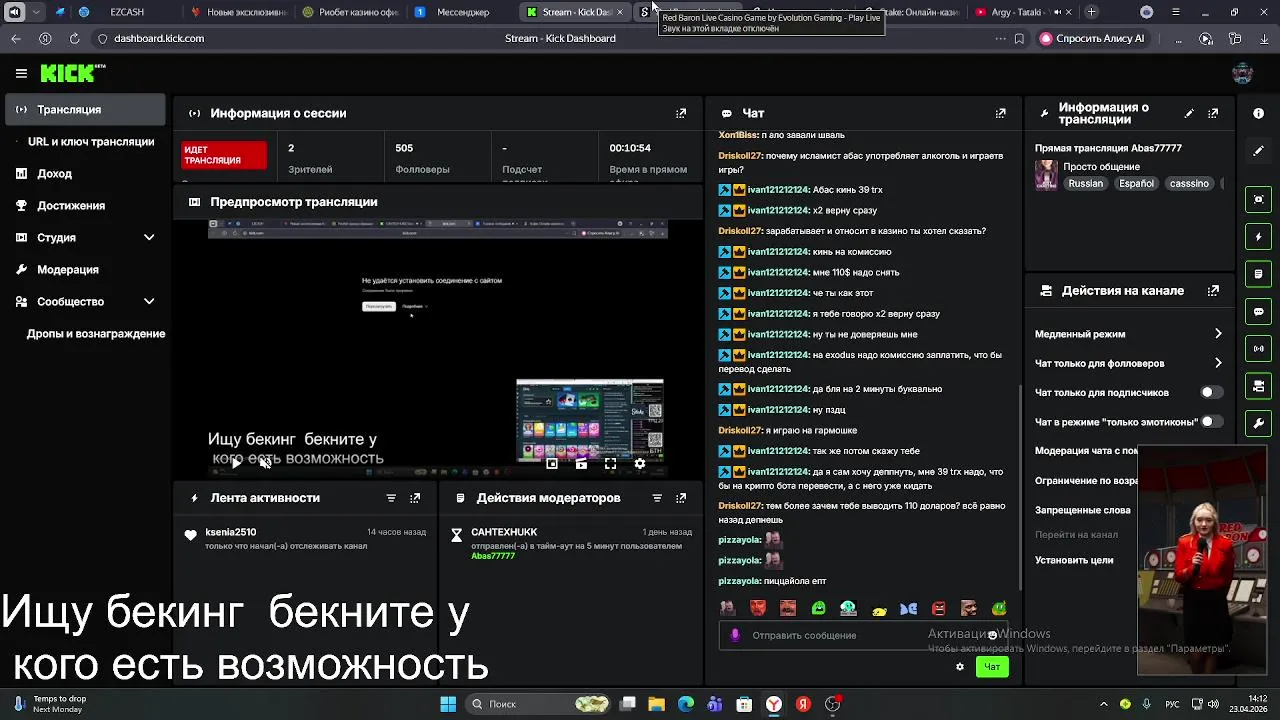The image size is (1280, 720).
Task: Toggle the chat bubble widget in the sidebar
Action: 1259,311
